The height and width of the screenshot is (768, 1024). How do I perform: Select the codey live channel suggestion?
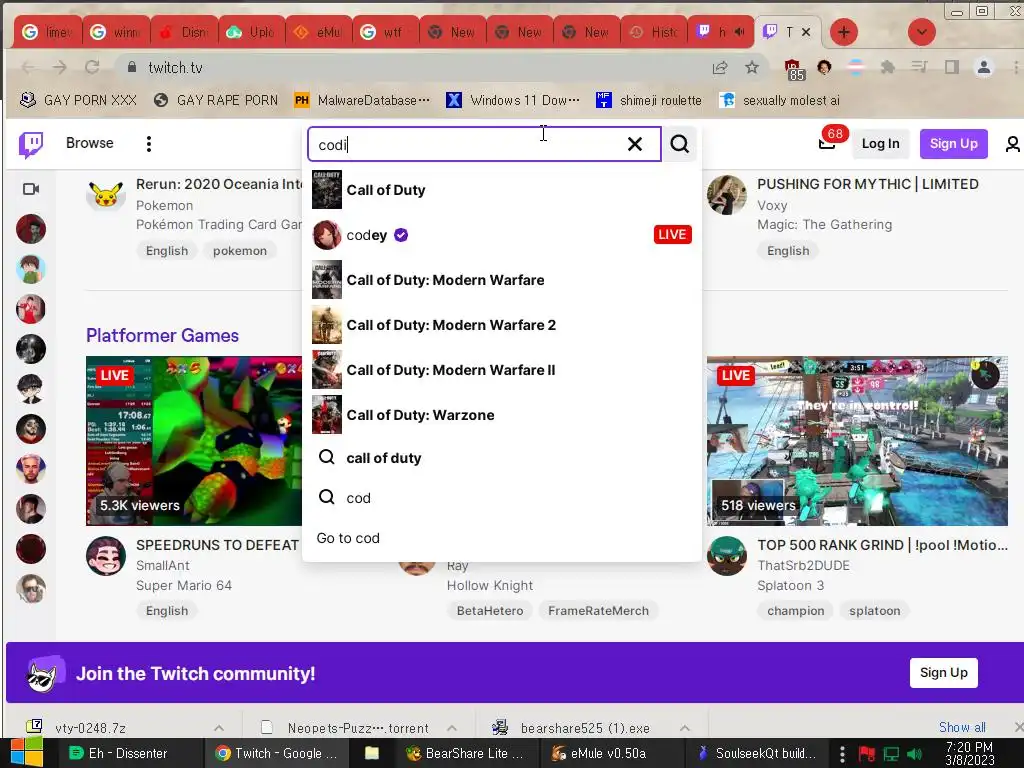[502, 235]
